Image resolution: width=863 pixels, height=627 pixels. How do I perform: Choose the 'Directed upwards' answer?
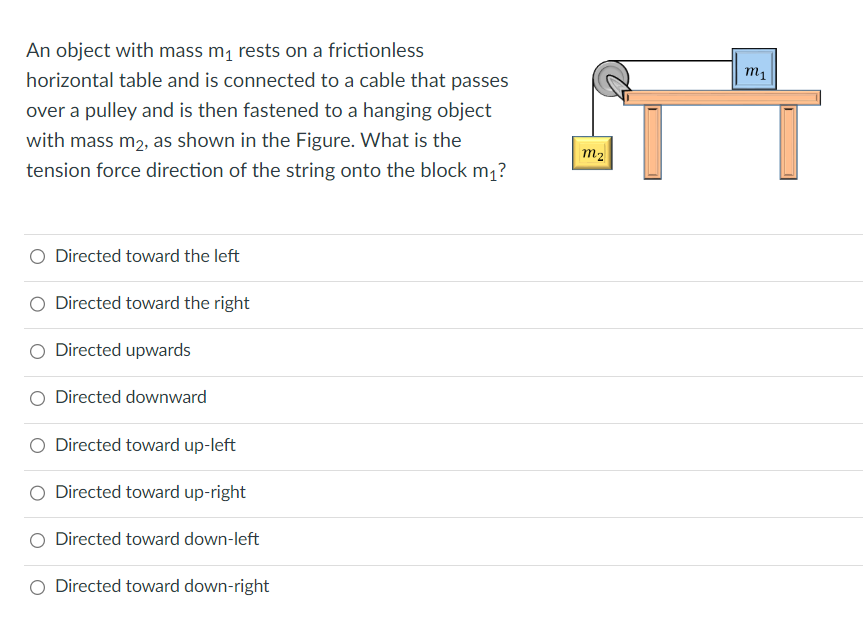tap(37, 350)
